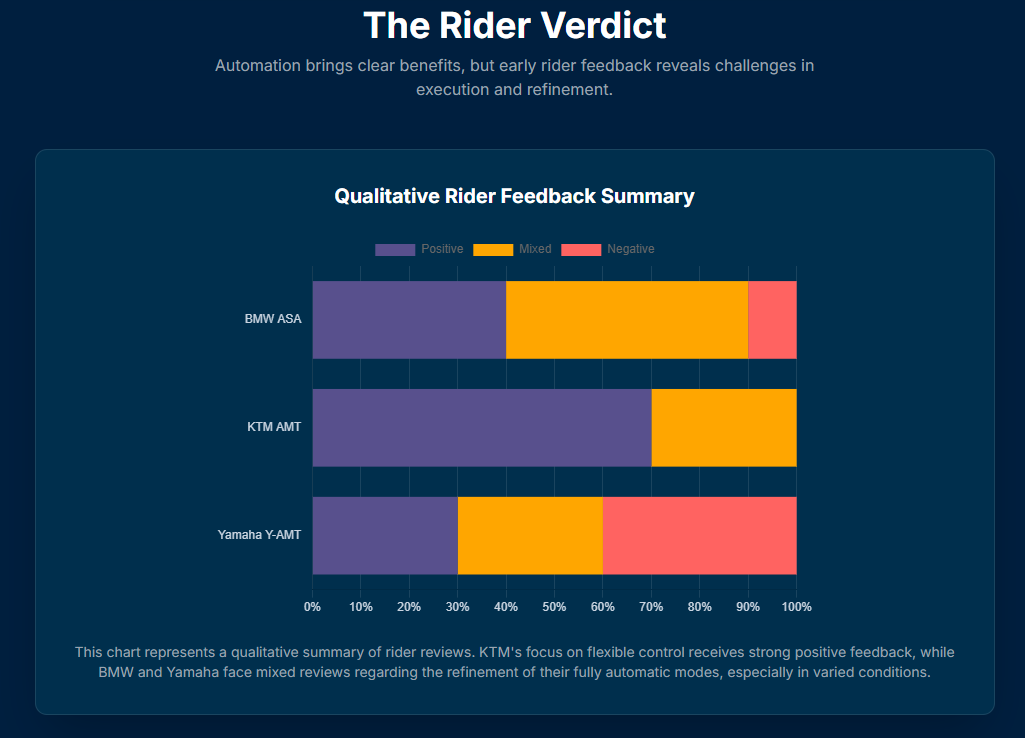
Task: Toggle the Positive legend purple swatch
Action: 394,249
